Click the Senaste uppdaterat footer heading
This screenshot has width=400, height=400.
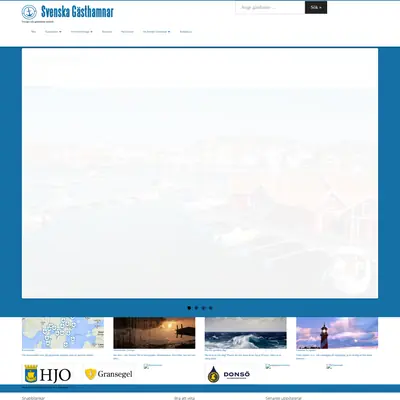[x=283, y=398]
